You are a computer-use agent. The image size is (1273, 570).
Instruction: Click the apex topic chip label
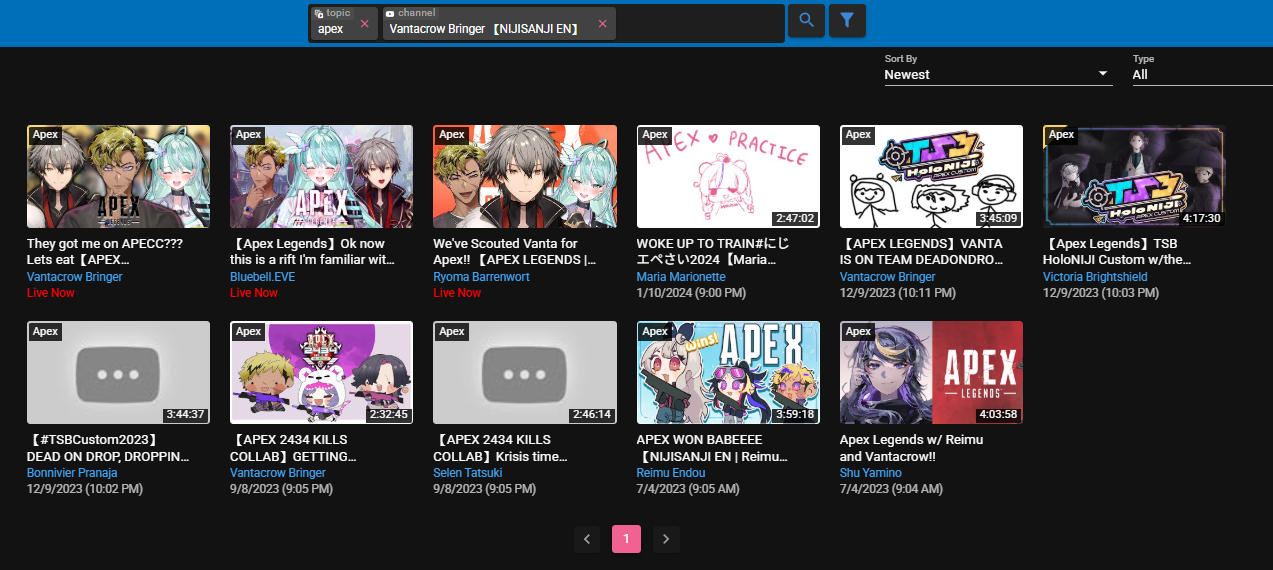tap(331, 29)
